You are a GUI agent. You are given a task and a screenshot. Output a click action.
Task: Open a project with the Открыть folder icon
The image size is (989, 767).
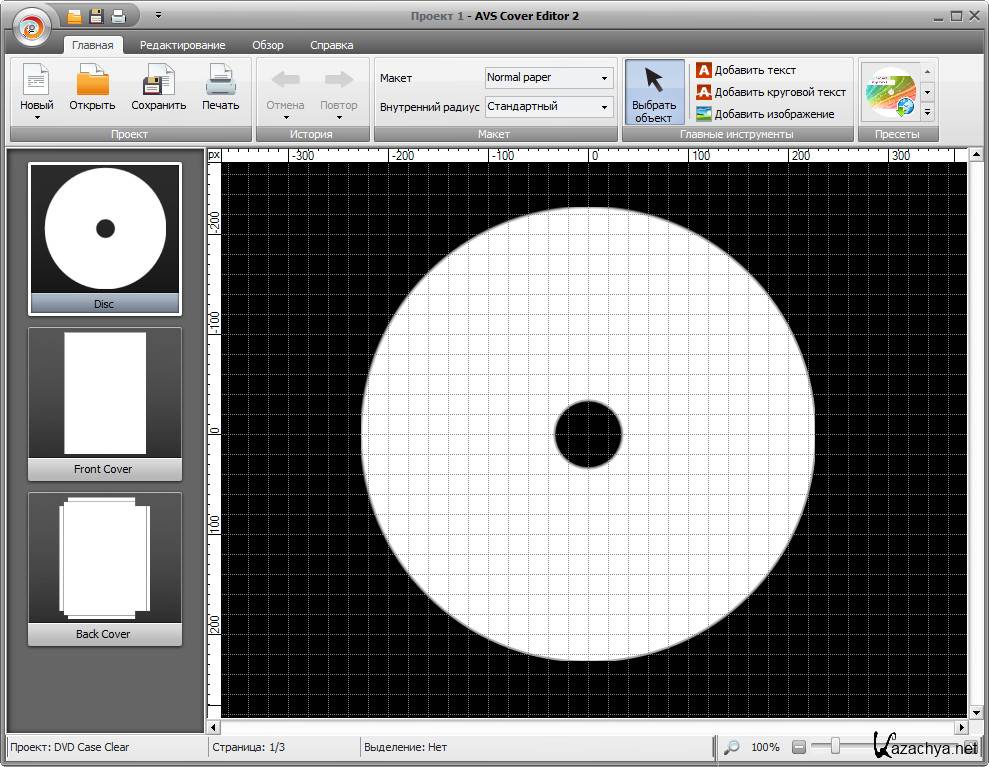[92, 80]
